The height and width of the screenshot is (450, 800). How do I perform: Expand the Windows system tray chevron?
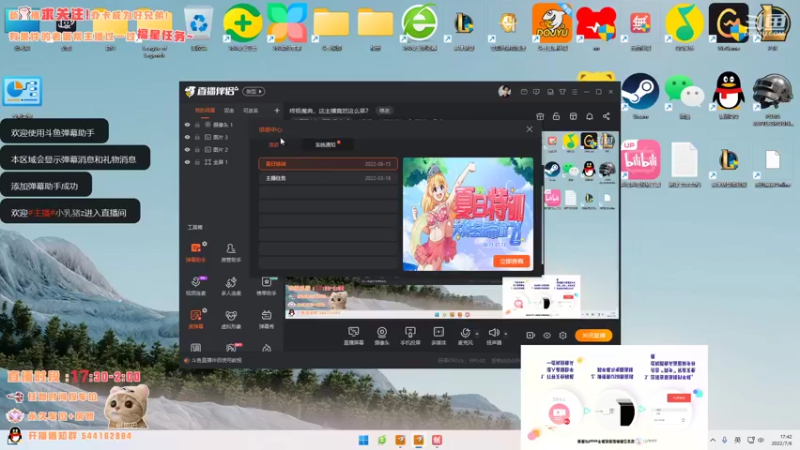coord(713,440)
